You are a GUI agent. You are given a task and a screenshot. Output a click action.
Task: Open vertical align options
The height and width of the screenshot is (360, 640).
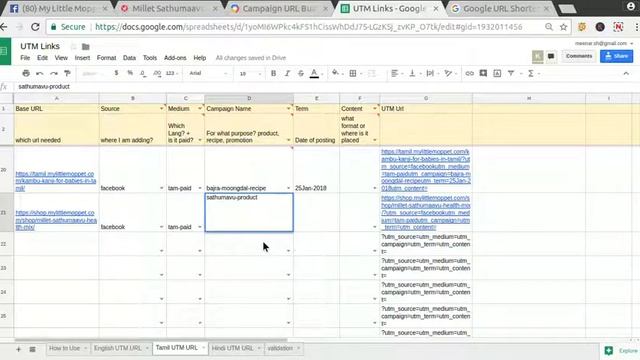(413, 73)
